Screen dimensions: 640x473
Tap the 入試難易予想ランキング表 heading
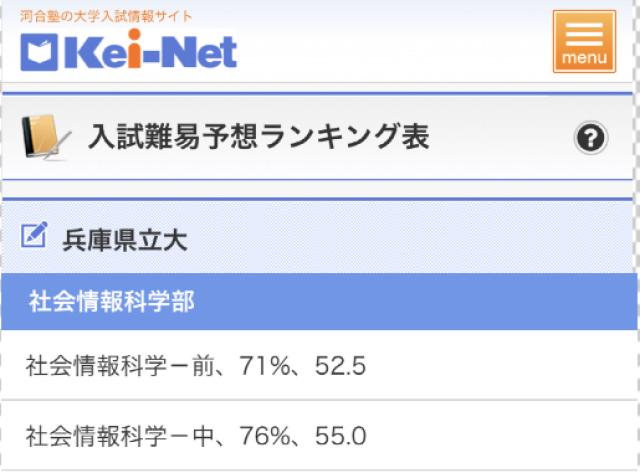tap(258, 138)
